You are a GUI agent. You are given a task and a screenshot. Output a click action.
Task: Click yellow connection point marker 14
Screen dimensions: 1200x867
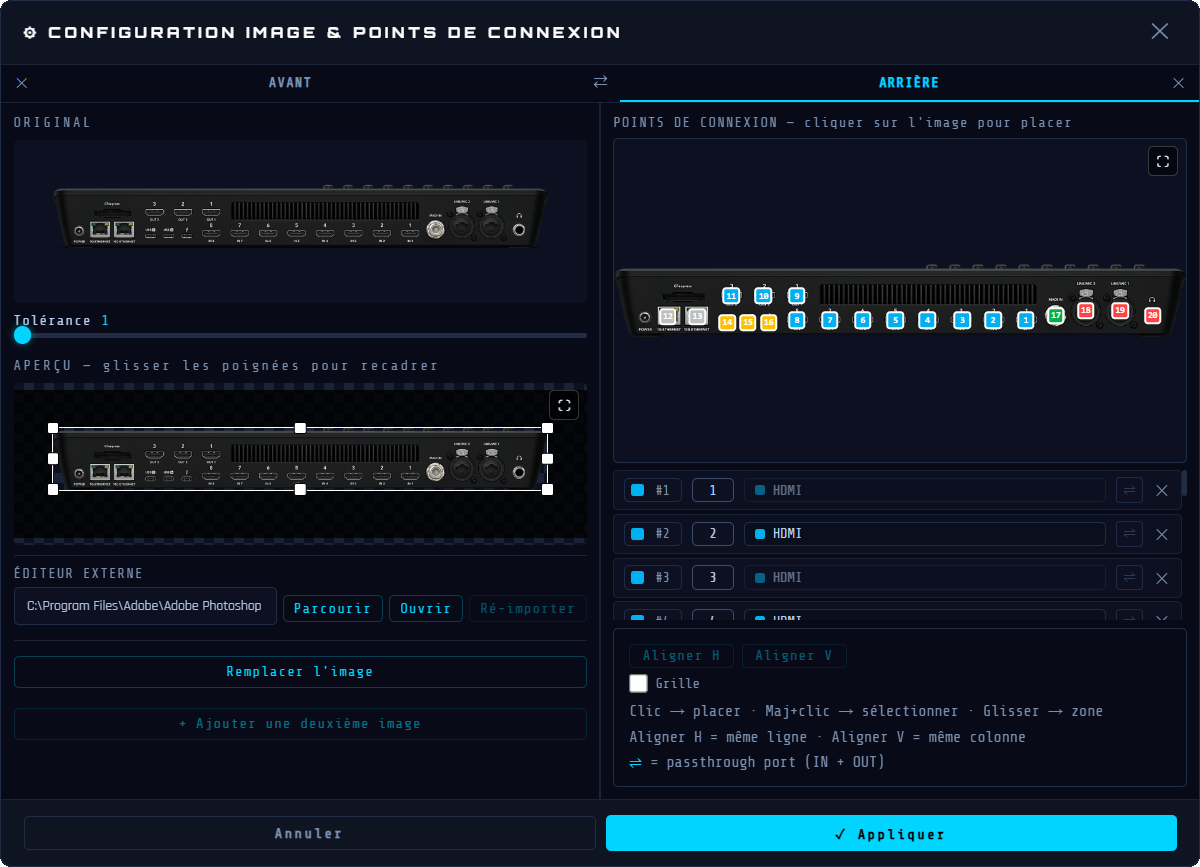point(727,322)
